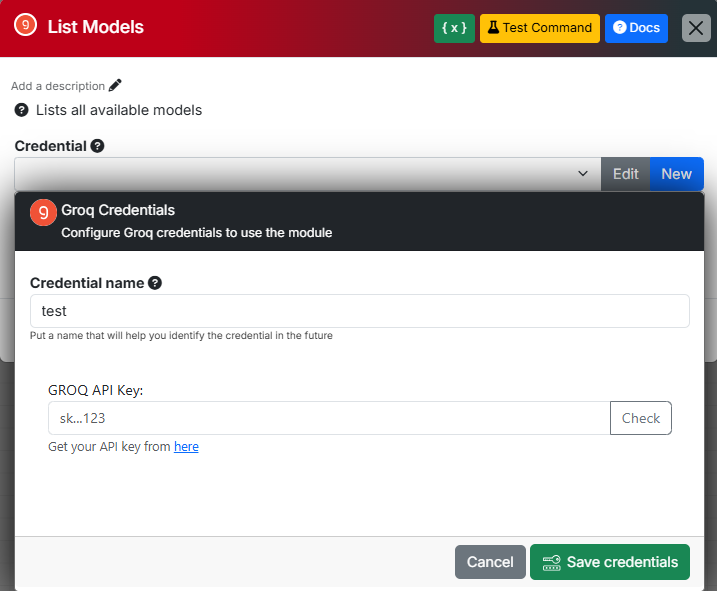Create a New credential
This screenshot has width=717, height=591.
coord(676,174)
